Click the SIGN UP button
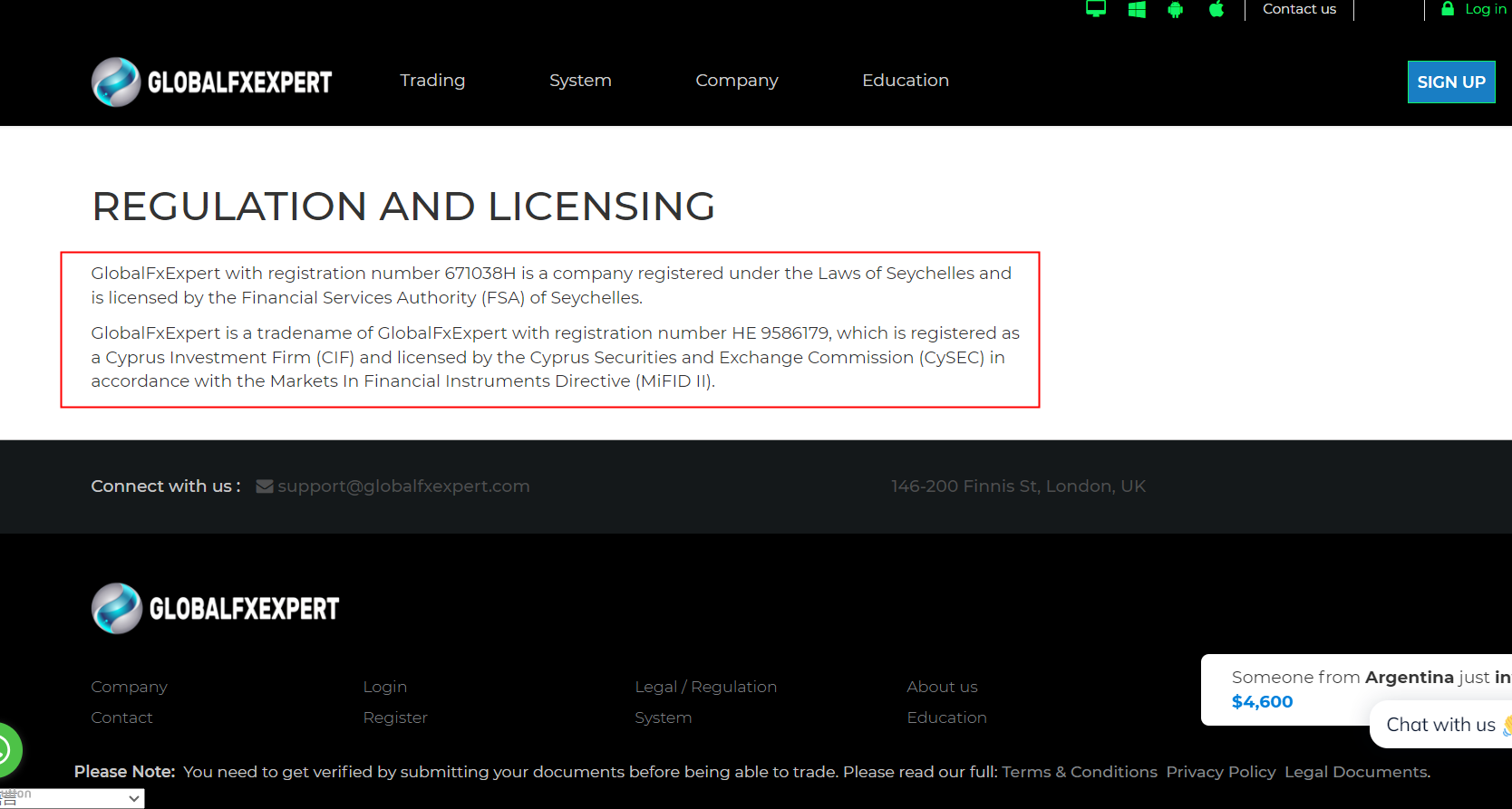Screen dimensions: 1512x809 [x=1451, y=82]
